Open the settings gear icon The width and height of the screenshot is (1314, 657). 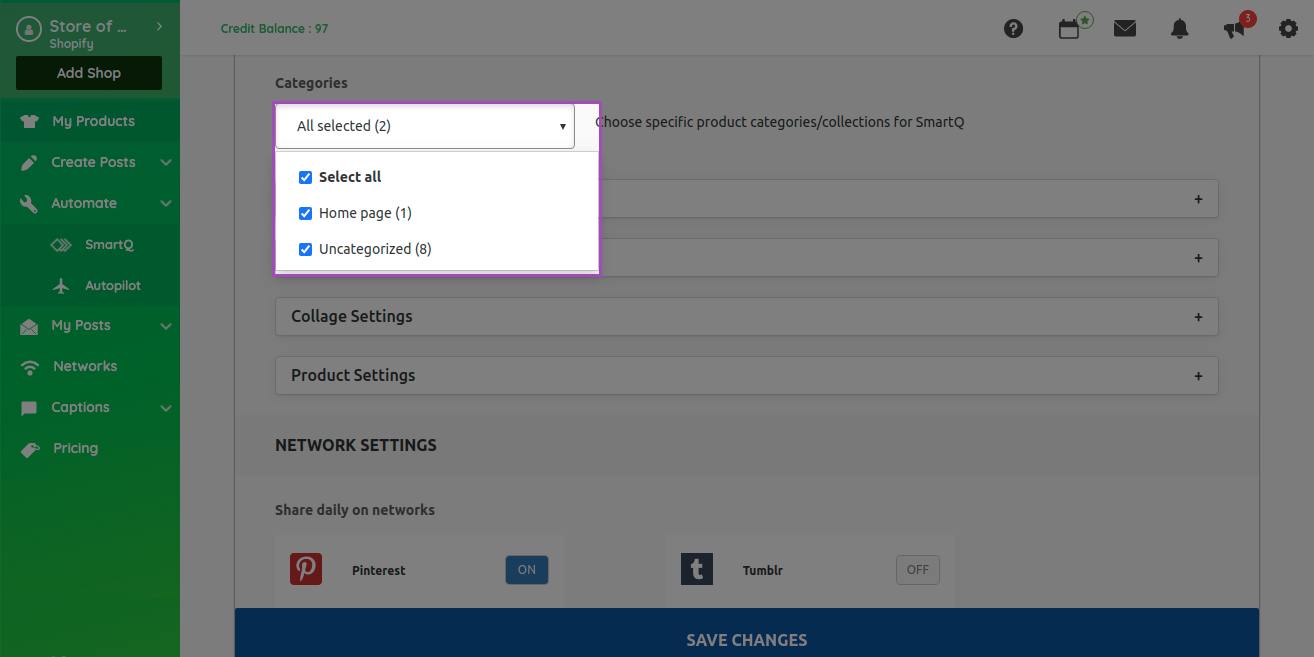(x=1289, y=29)
